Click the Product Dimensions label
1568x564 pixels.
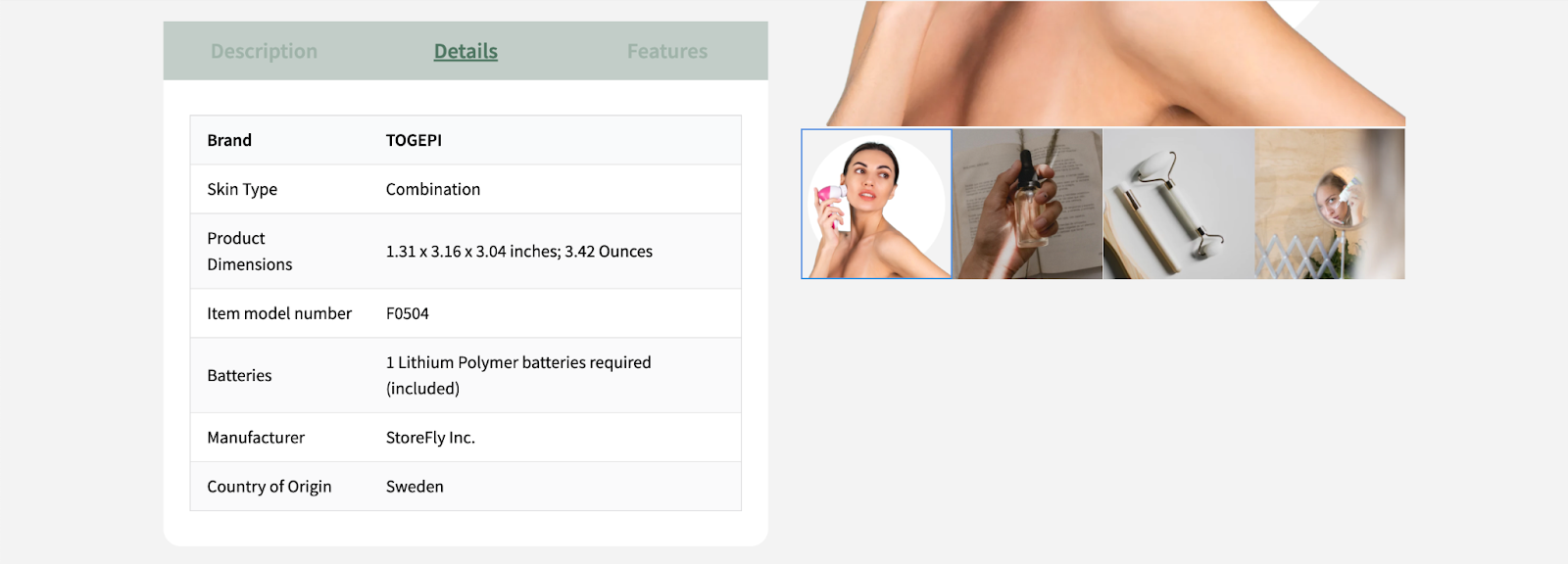(x=250, y=252)
